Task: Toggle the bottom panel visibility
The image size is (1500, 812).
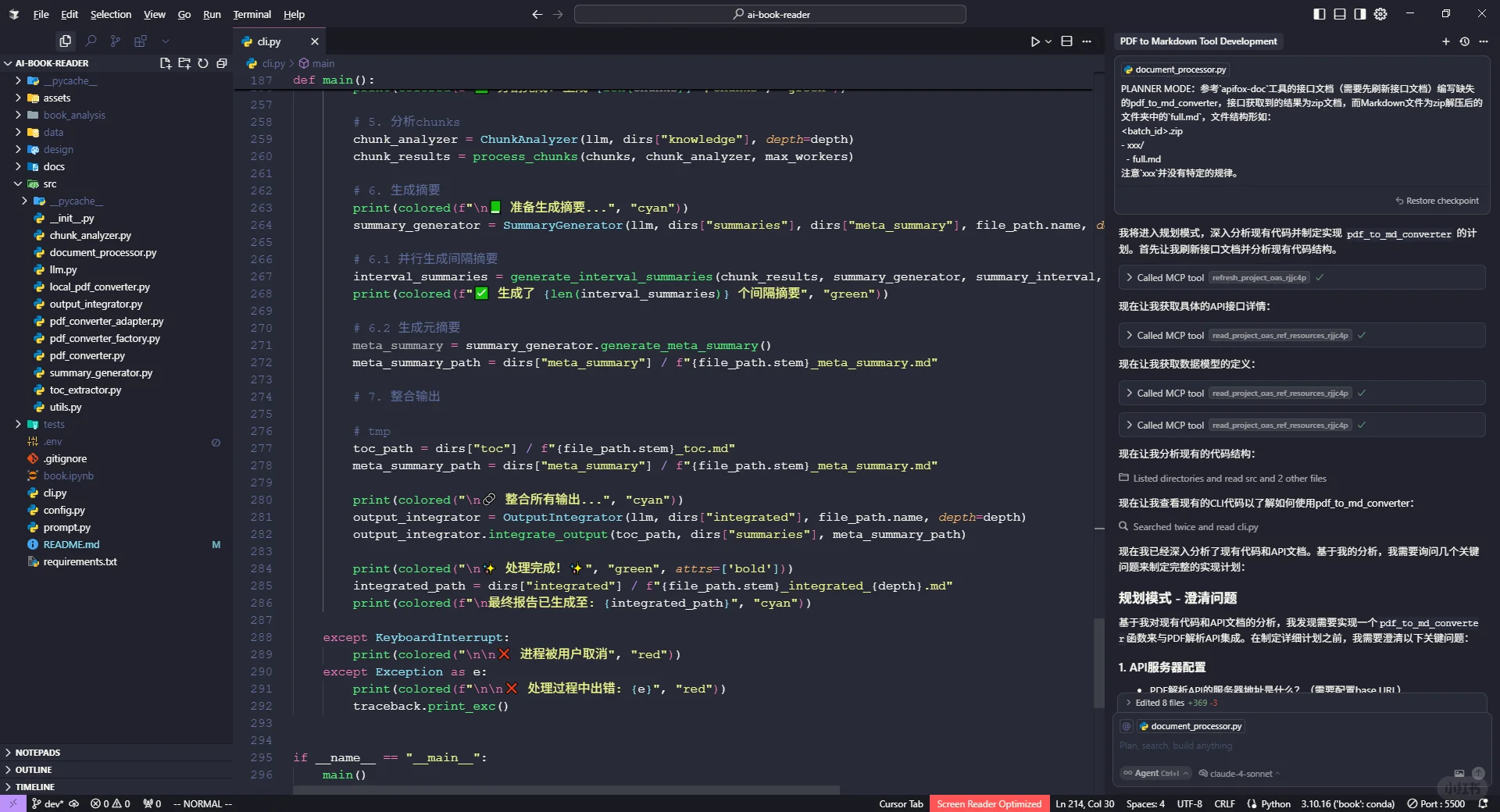Action: [x=1340, y=14]
